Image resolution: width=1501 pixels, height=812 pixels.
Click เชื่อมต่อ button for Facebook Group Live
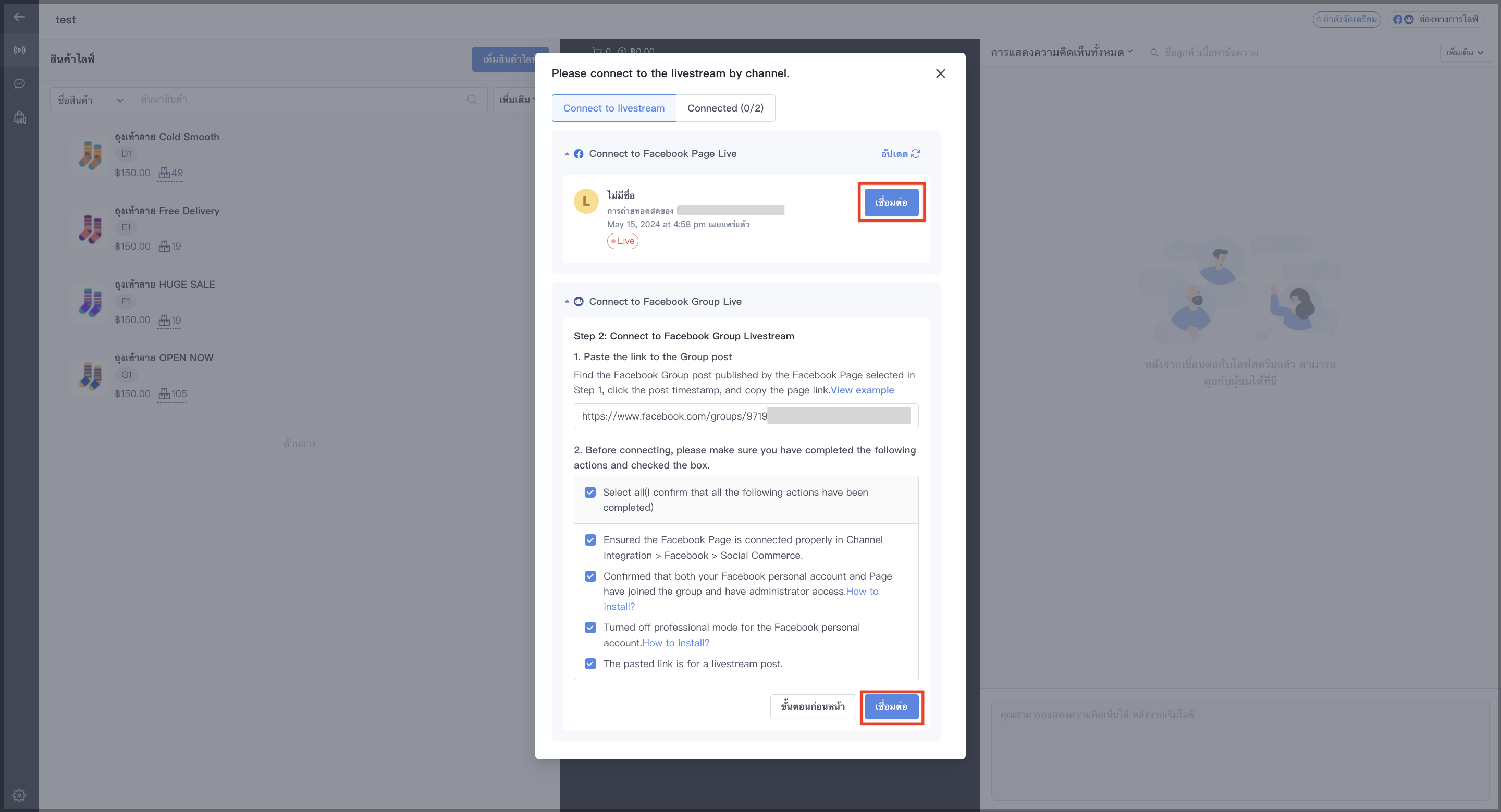click(x=891, y=707)
